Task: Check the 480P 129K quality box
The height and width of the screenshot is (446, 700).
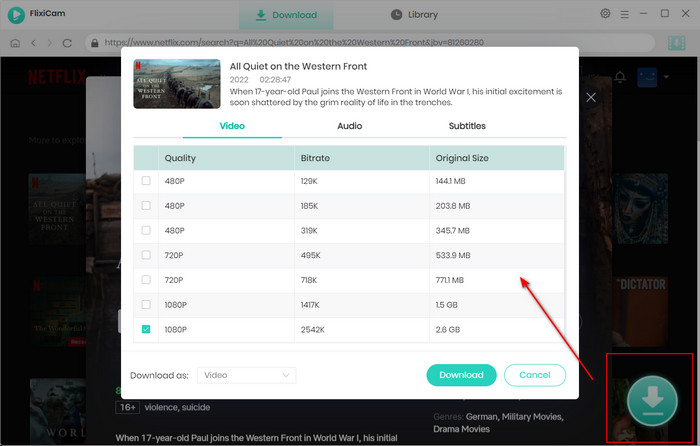Action: 146,180
